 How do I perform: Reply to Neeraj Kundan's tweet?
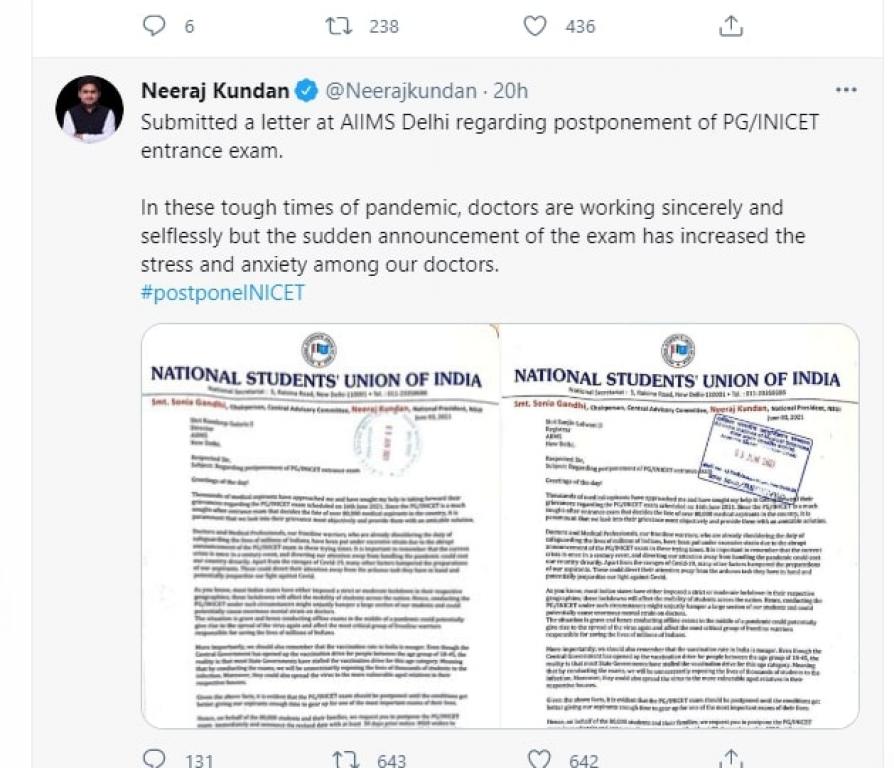click(154, 759)
